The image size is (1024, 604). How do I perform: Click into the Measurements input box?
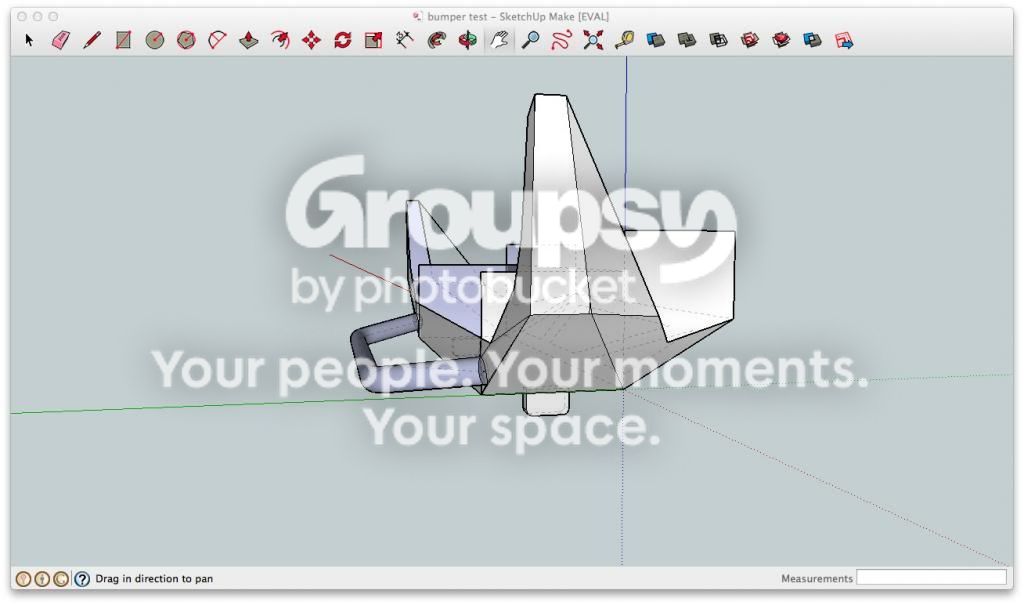(x=931, y=577)
